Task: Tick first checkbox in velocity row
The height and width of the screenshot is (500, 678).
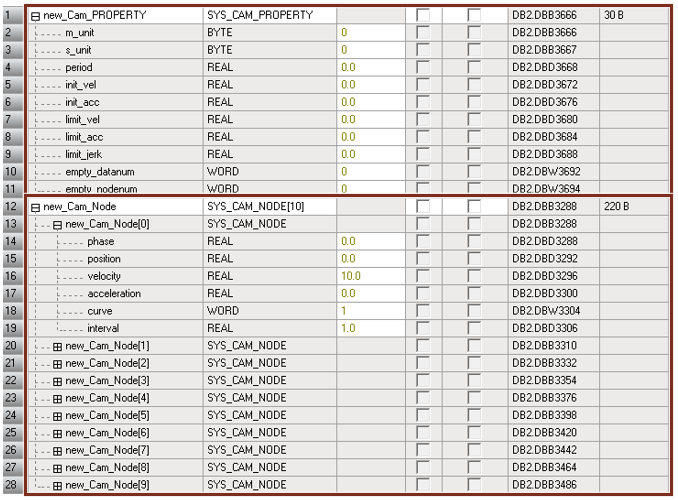Action: pos(422,276)
